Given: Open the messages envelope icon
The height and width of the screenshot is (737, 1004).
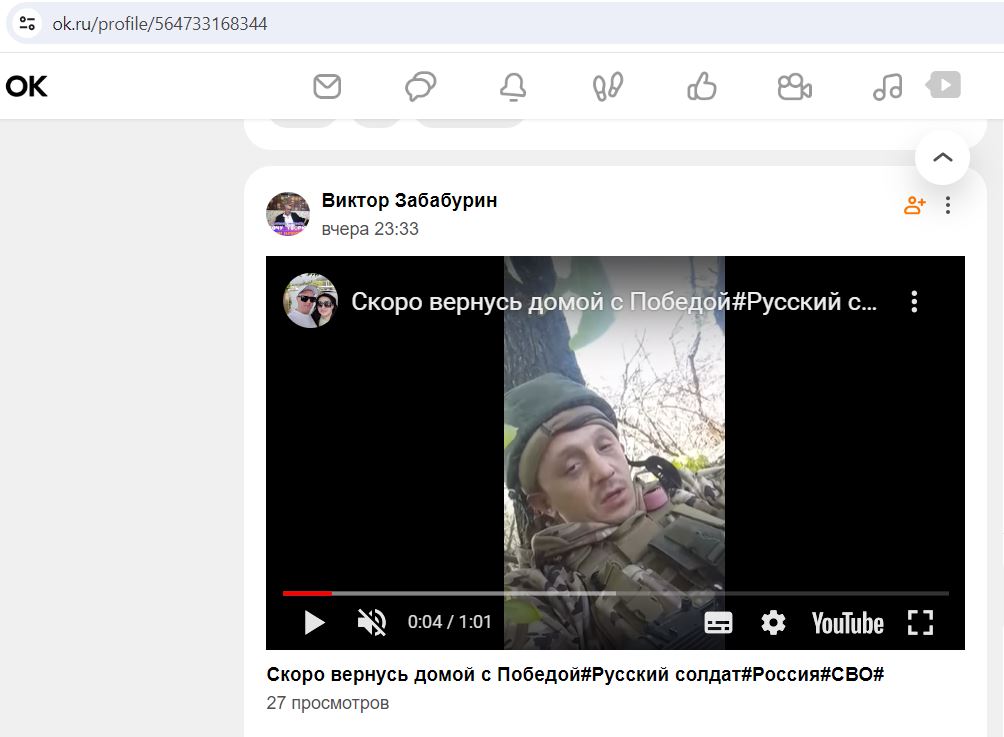Looking at the screenshot, I should click(x=327, y=86).
